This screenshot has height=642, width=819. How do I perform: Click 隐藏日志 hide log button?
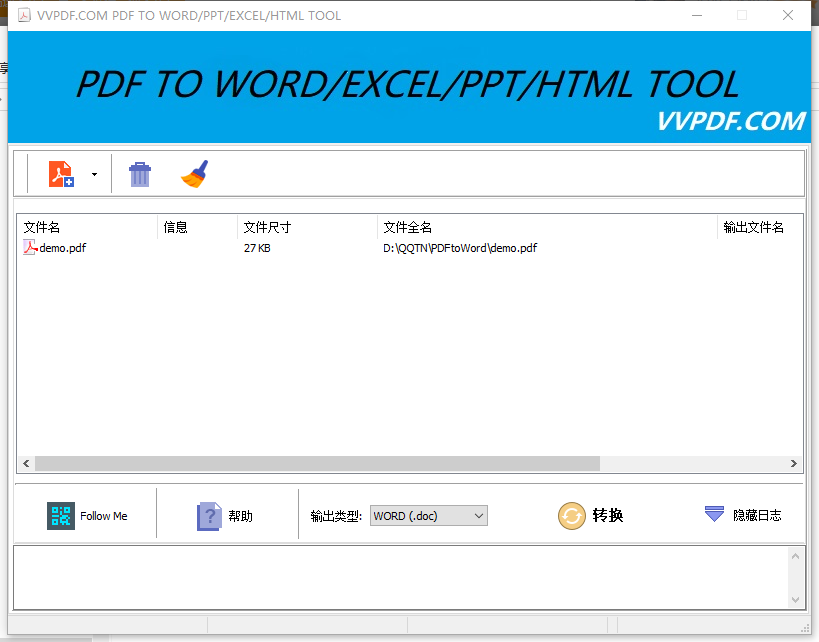757,516
